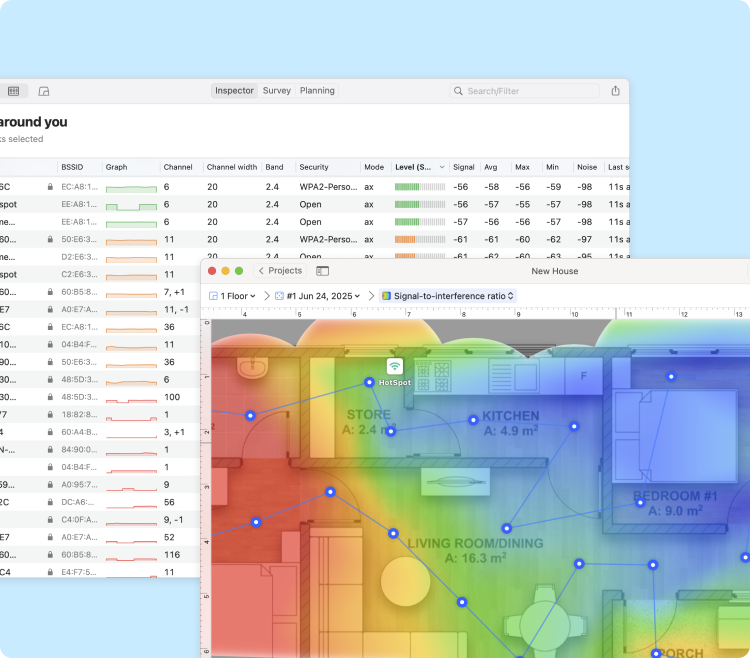Sort by the Noise column header
The width and height of the screenshot is (750, 658).
click(x=587, y=167)
